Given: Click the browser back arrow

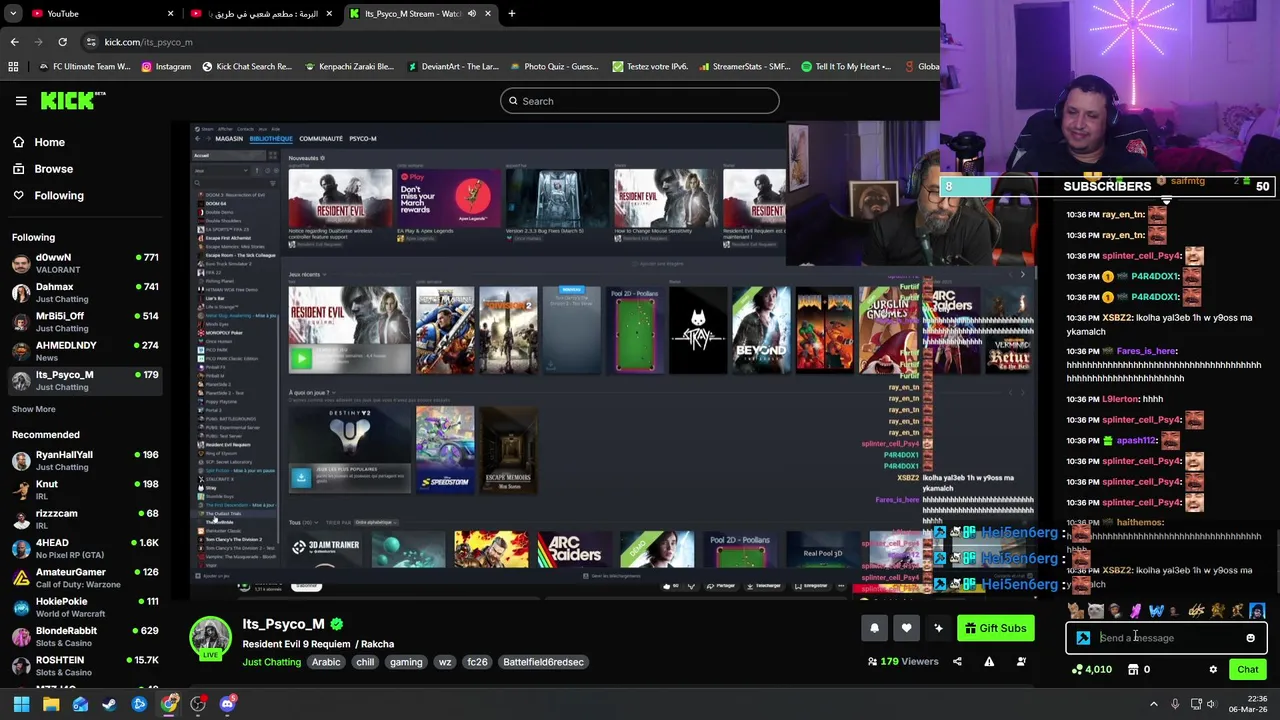Looking at the screenshot, I should (x=14, y=42).
